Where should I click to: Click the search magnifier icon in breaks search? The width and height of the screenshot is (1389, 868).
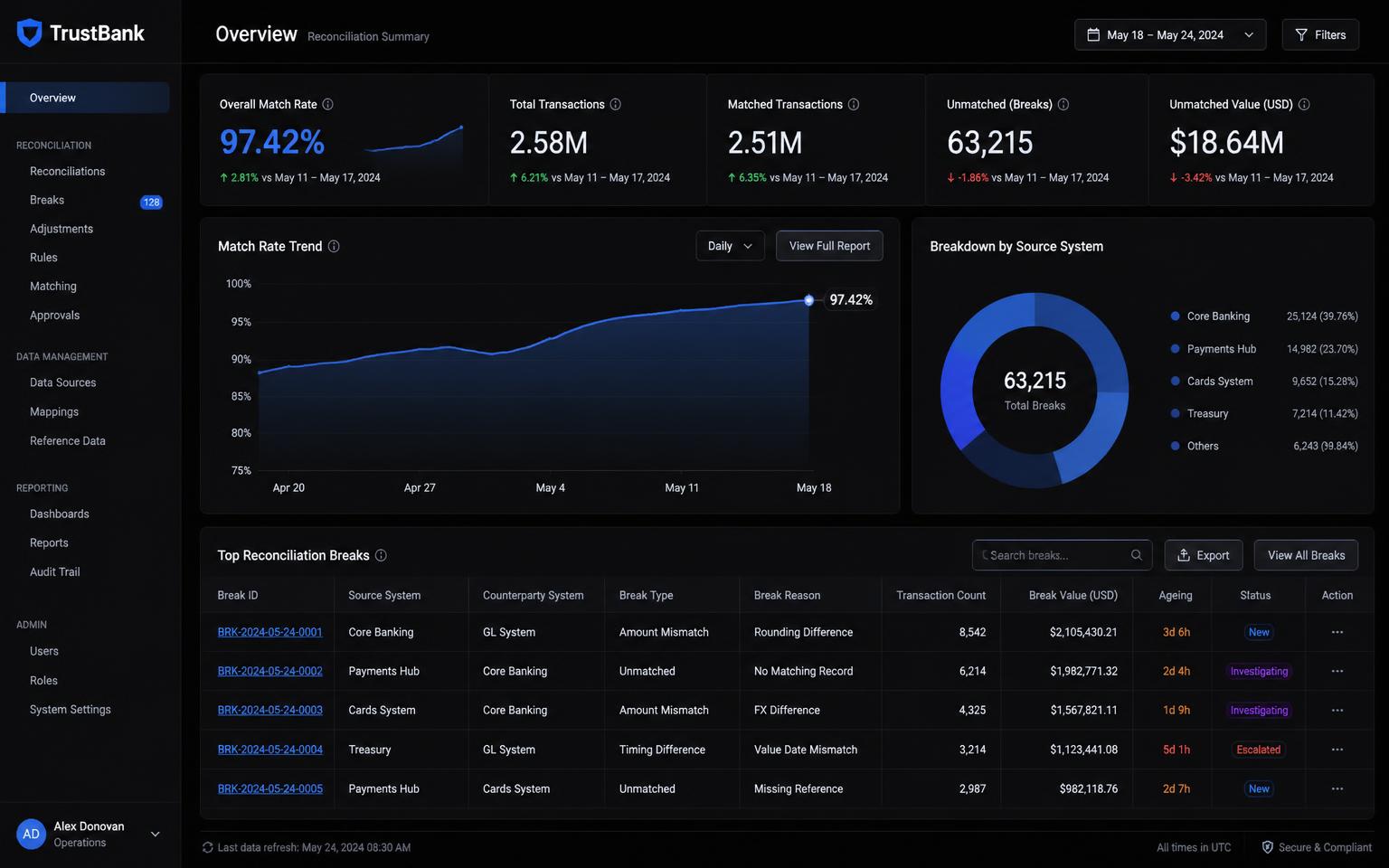click(1137, 555)
